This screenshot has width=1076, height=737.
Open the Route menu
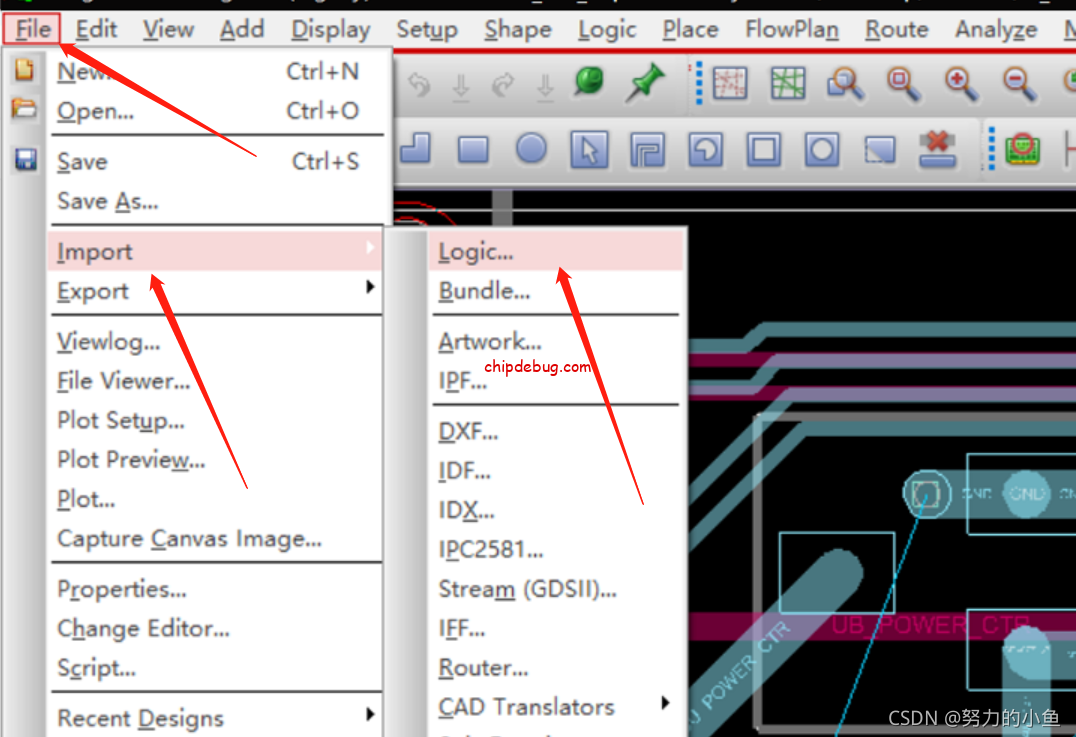coord(896,30)
